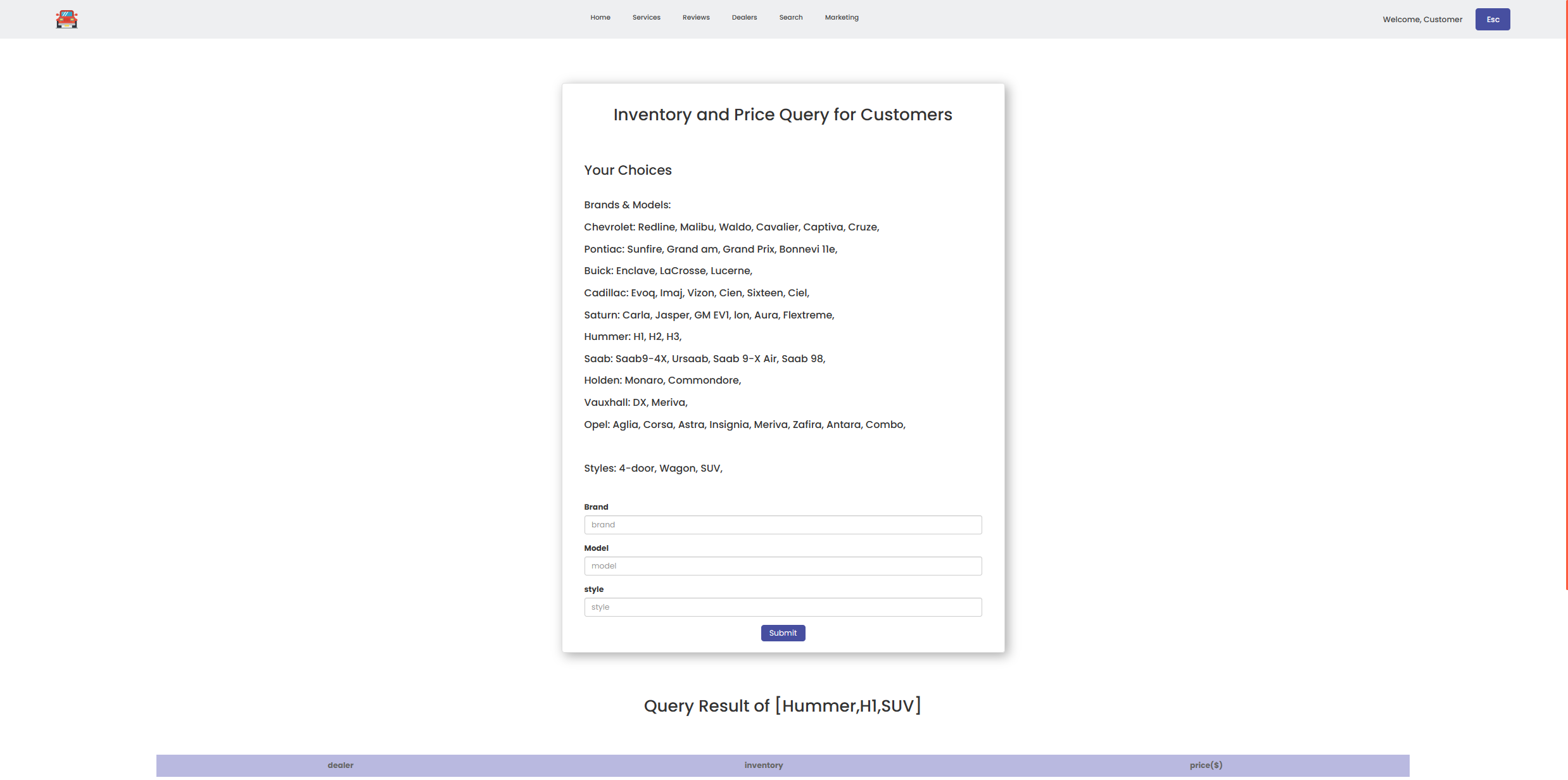This screenshot has height=780, width=1568.
Task: Switch to the Marketing page
Action: (841, 18)
